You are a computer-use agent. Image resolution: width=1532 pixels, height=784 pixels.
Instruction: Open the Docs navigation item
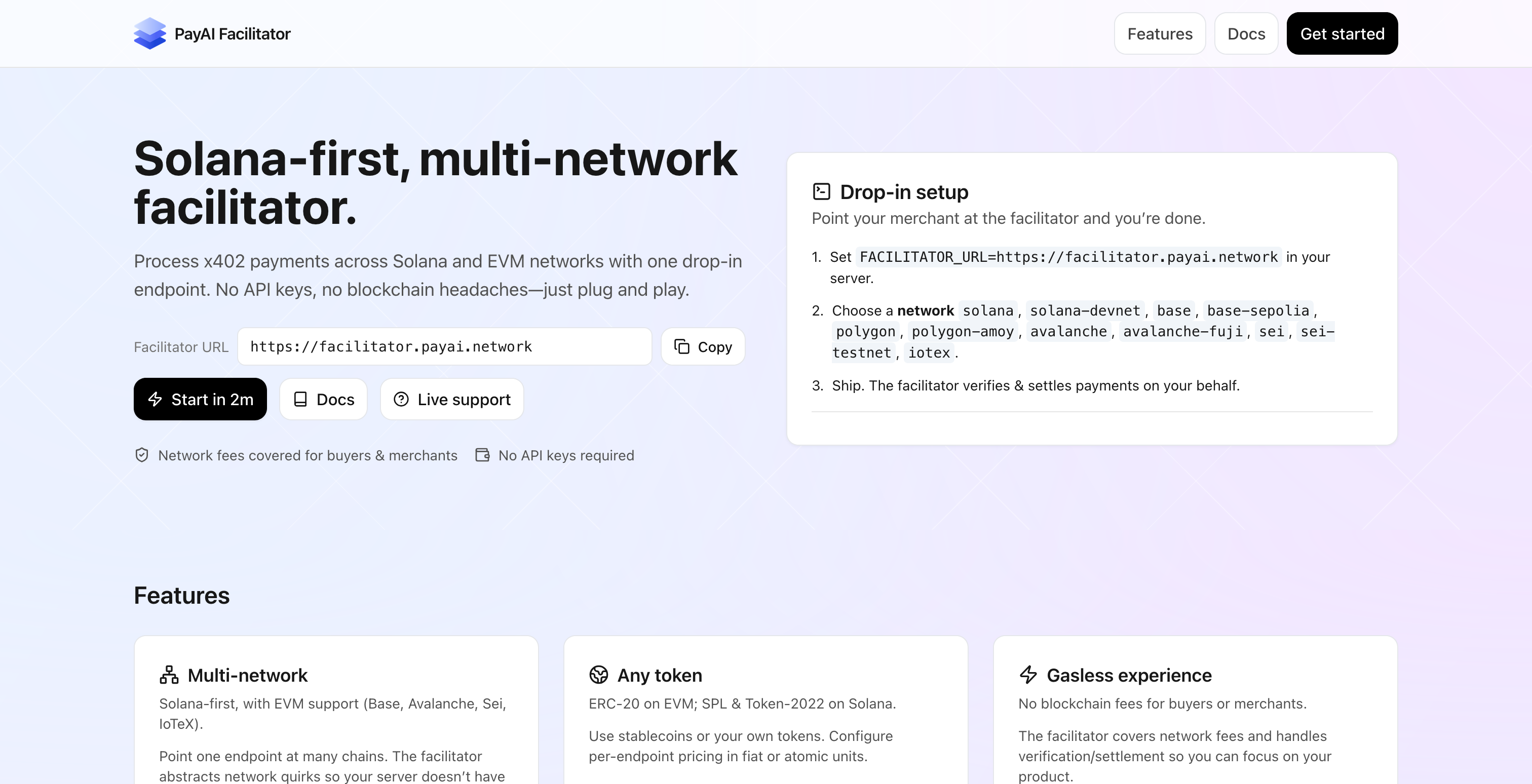[1246, 33]
